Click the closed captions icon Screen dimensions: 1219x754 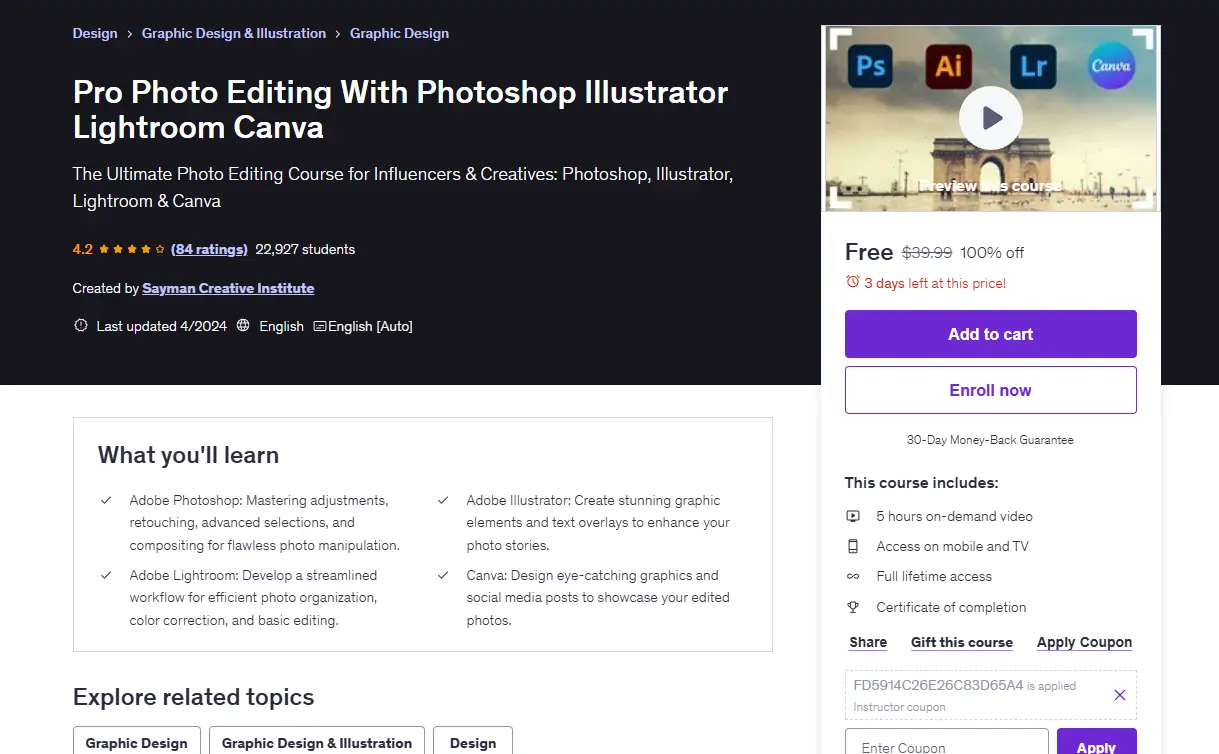tap(320, 326)
